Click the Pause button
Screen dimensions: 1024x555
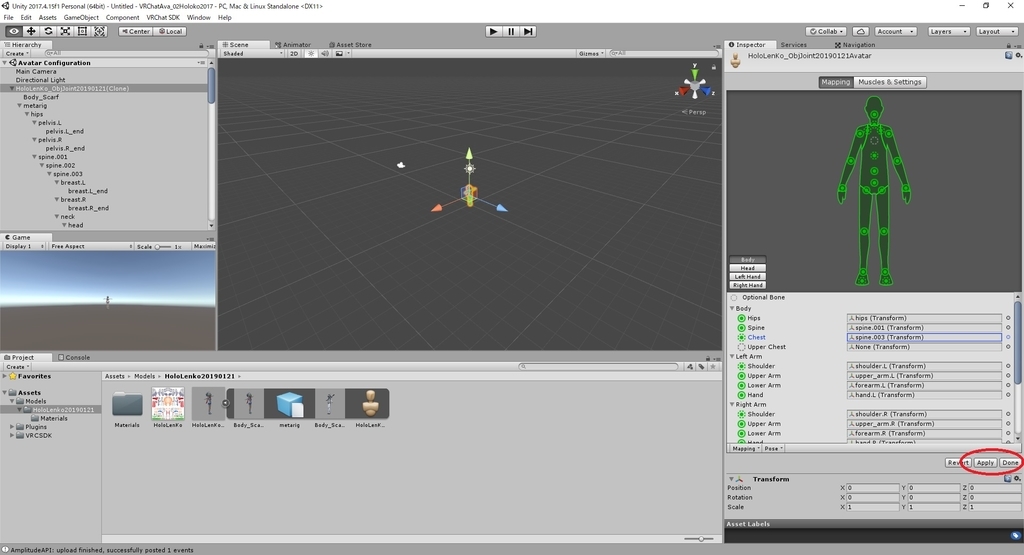(x=511, y=31)
